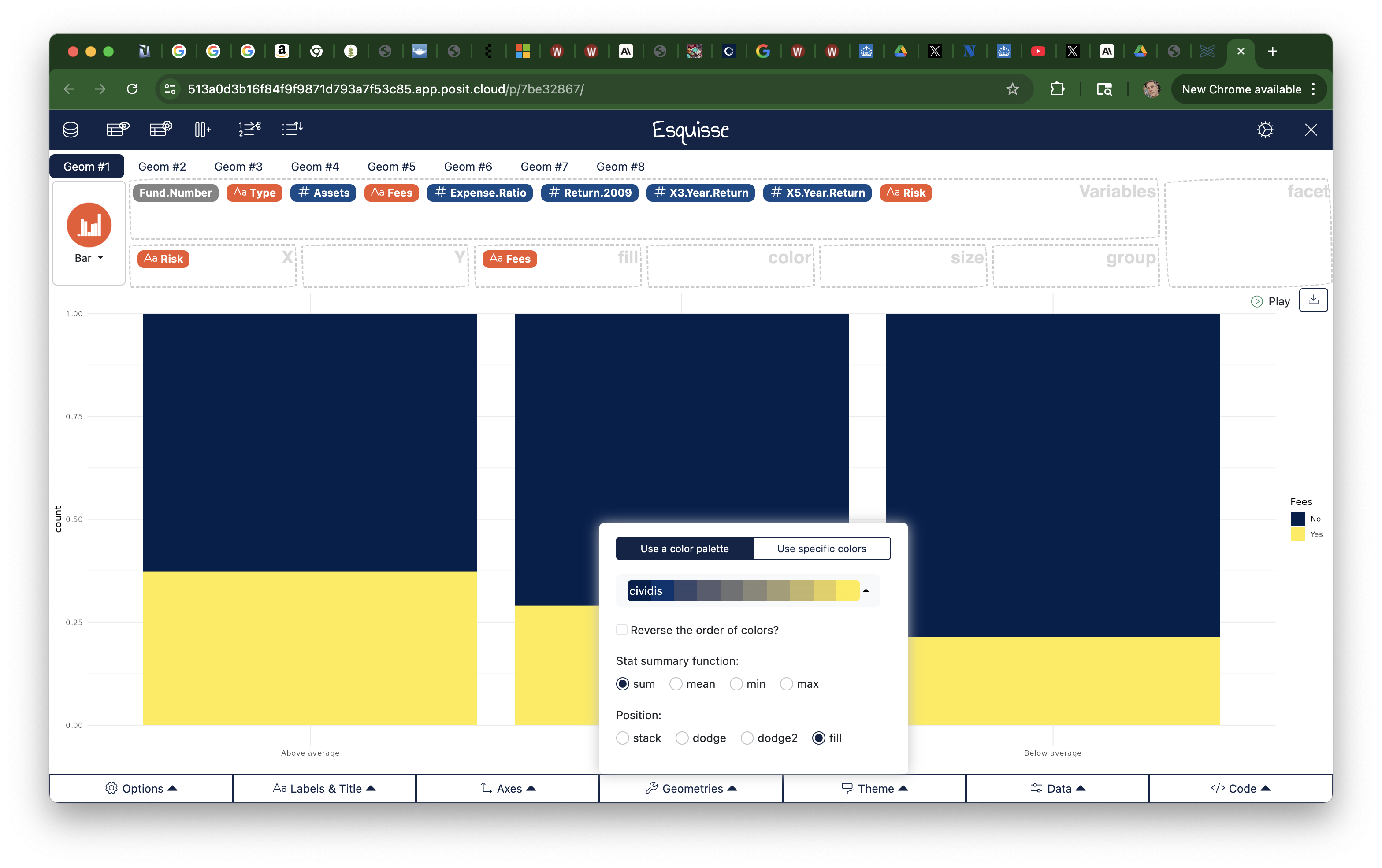The height and width of the screenshot is (868, 1382).
Task: Open the Code panel button
Action: [x=1240, y=788]
